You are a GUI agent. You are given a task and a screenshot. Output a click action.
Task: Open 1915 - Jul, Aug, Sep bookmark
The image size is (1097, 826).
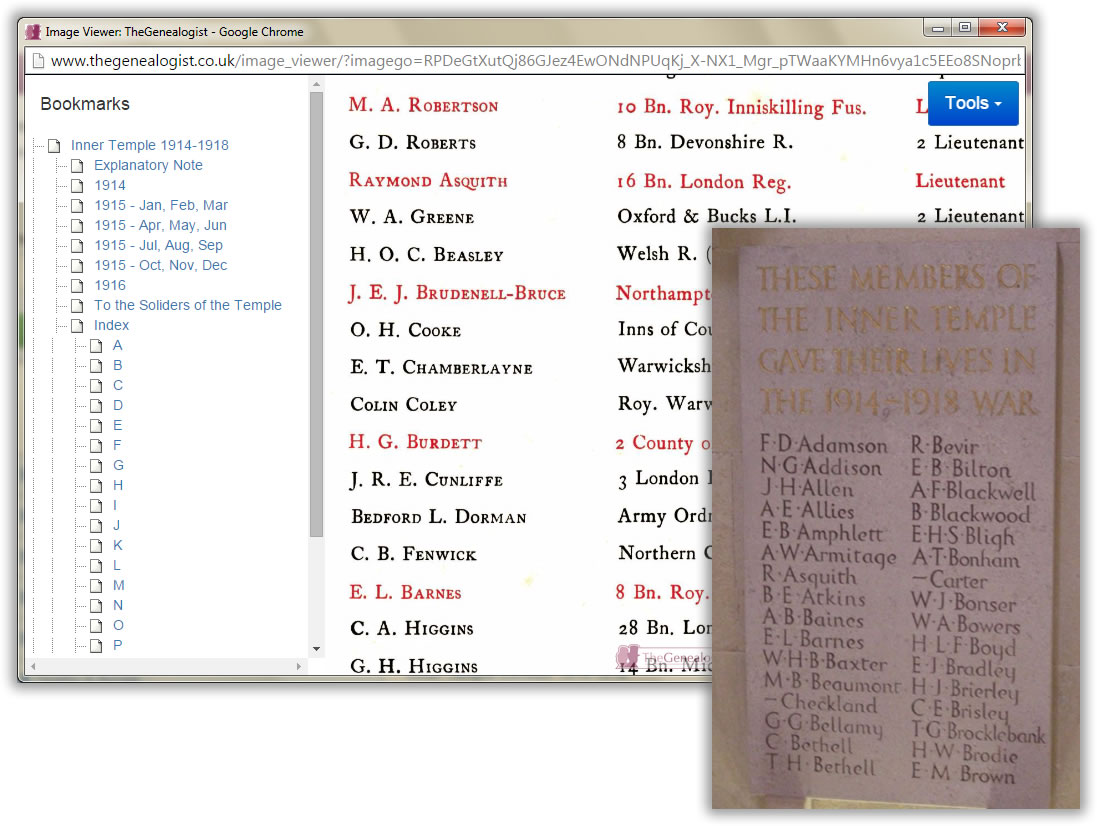pos(158,245)
